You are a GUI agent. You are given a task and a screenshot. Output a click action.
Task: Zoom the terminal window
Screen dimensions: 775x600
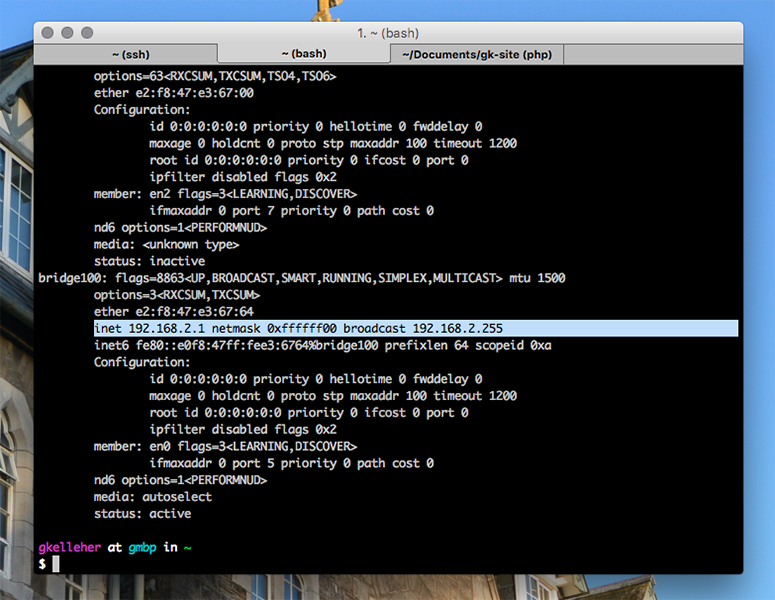click(x=87, y=33)
